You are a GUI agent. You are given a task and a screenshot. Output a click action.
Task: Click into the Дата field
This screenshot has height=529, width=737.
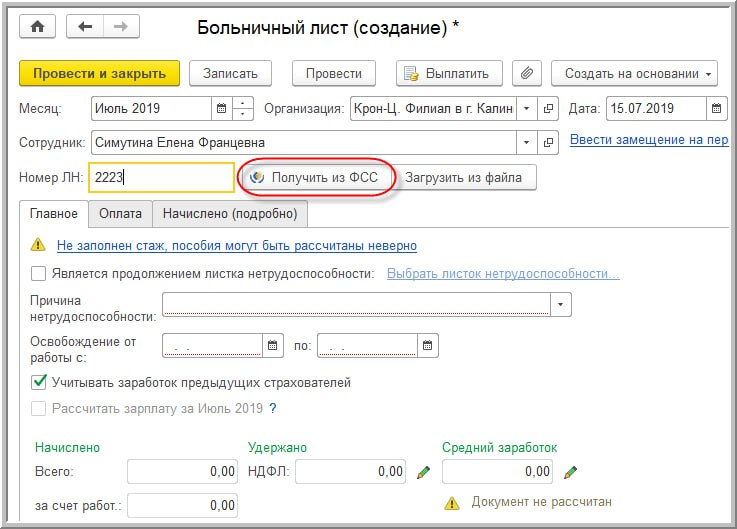pyautogui.click(x=657, y=109)
